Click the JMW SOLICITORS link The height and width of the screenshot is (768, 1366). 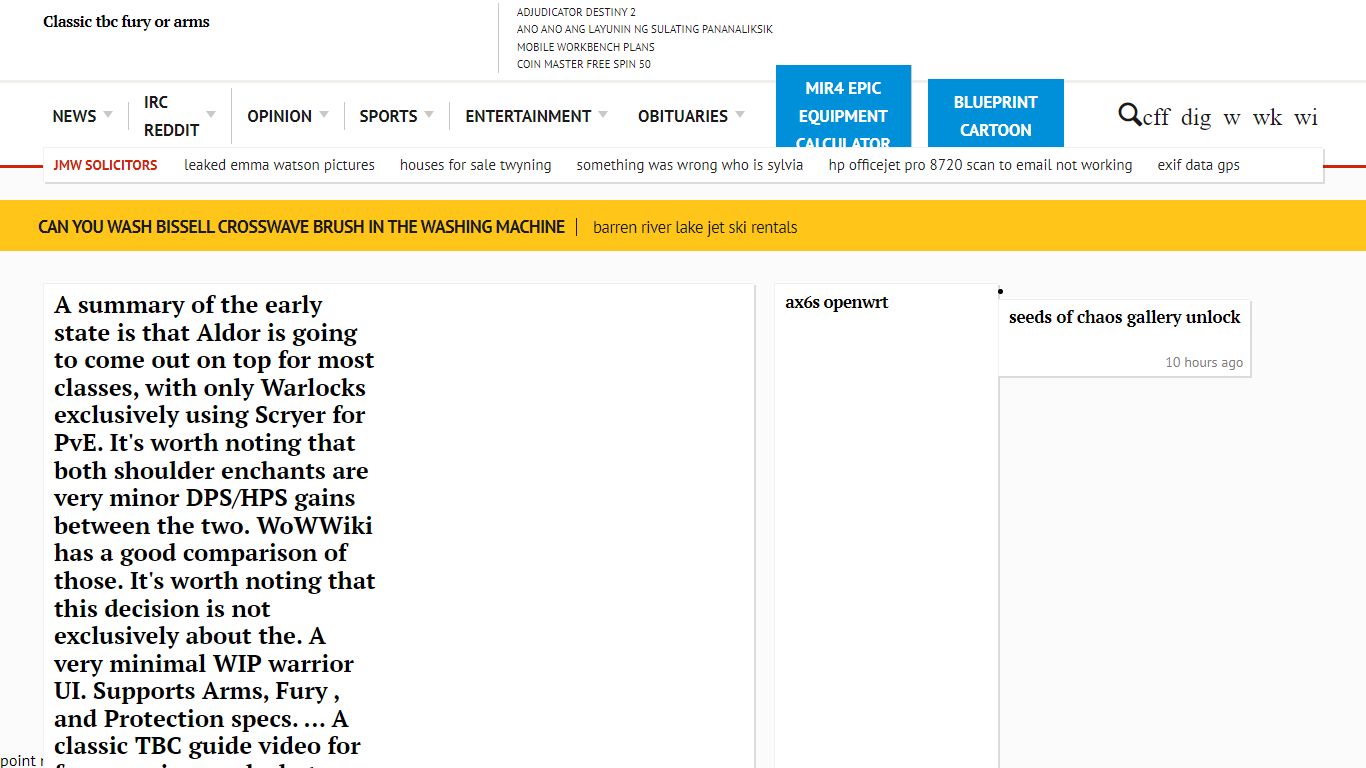click(x=105, y=165)
